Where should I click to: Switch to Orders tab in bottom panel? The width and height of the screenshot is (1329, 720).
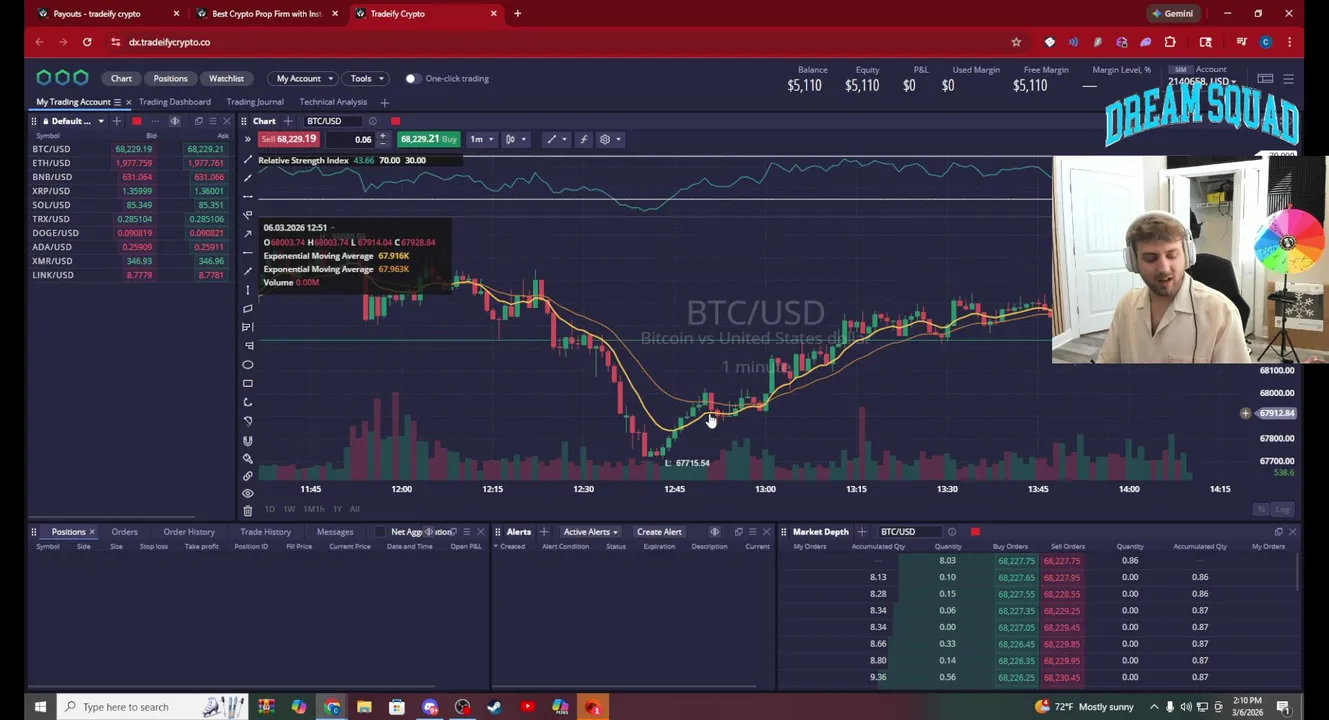[x=124, y=532]
